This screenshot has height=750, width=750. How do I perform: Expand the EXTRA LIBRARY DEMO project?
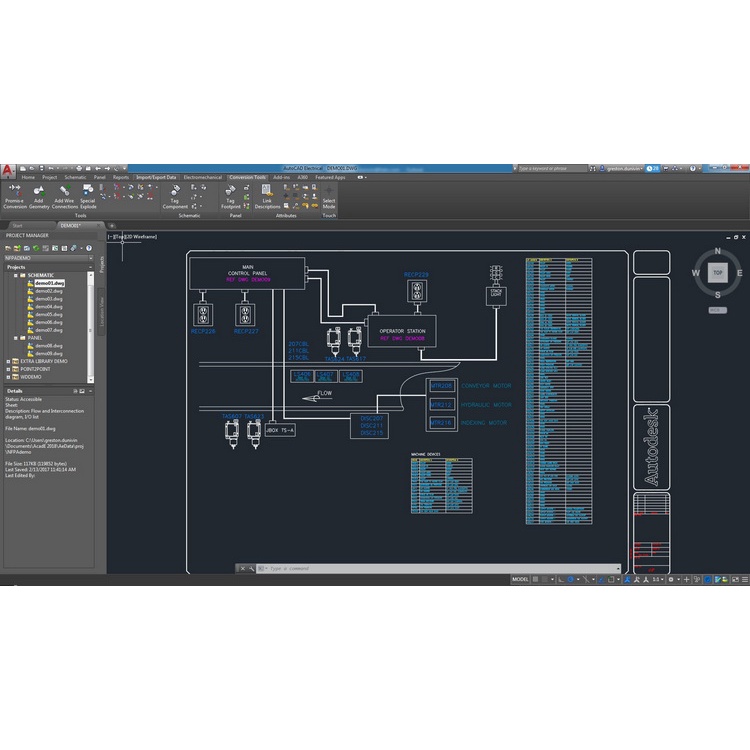(x=9, y=360)
